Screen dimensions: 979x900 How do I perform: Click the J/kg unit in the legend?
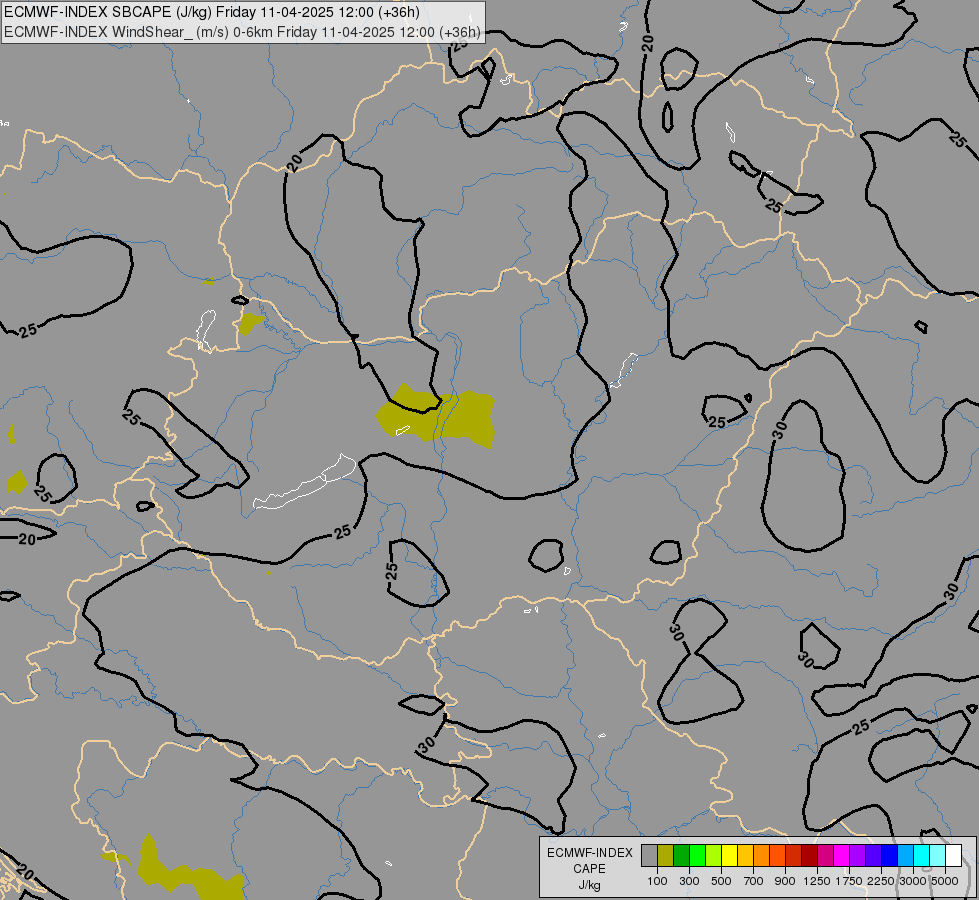[x=589, y=886]
